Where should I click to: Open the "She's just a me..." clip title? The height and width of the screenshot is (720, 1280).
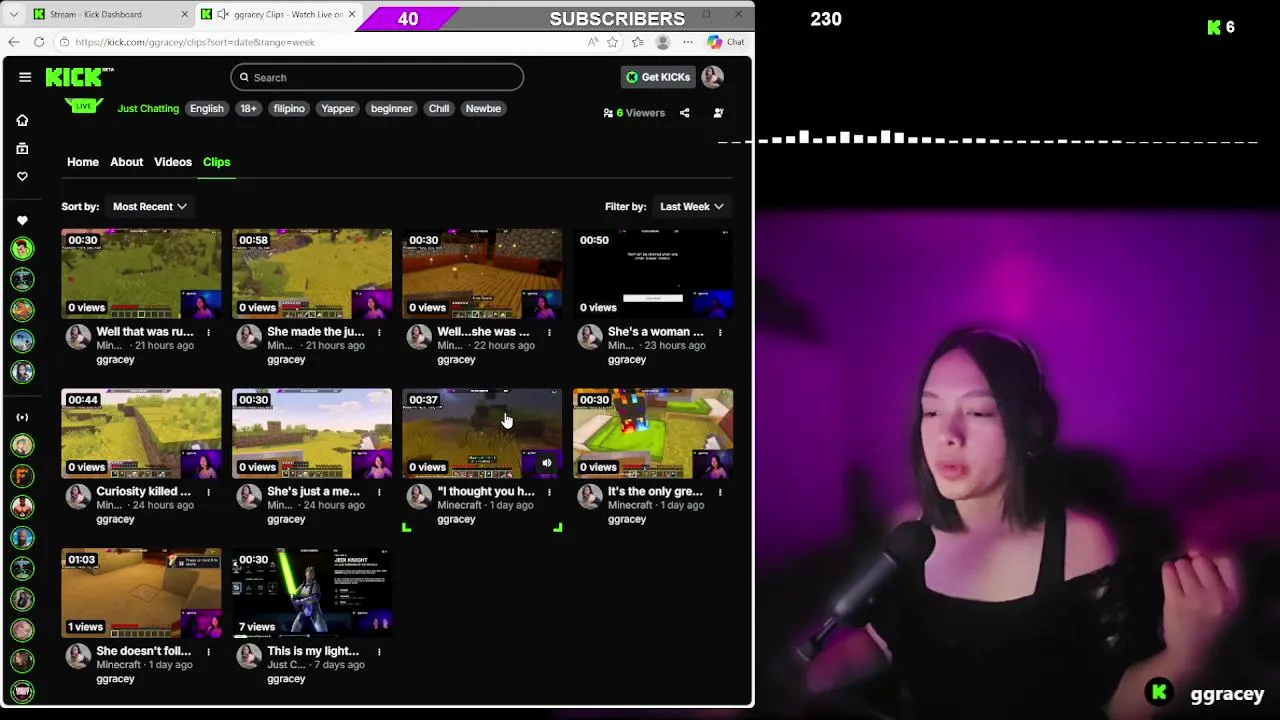point(313,492)
